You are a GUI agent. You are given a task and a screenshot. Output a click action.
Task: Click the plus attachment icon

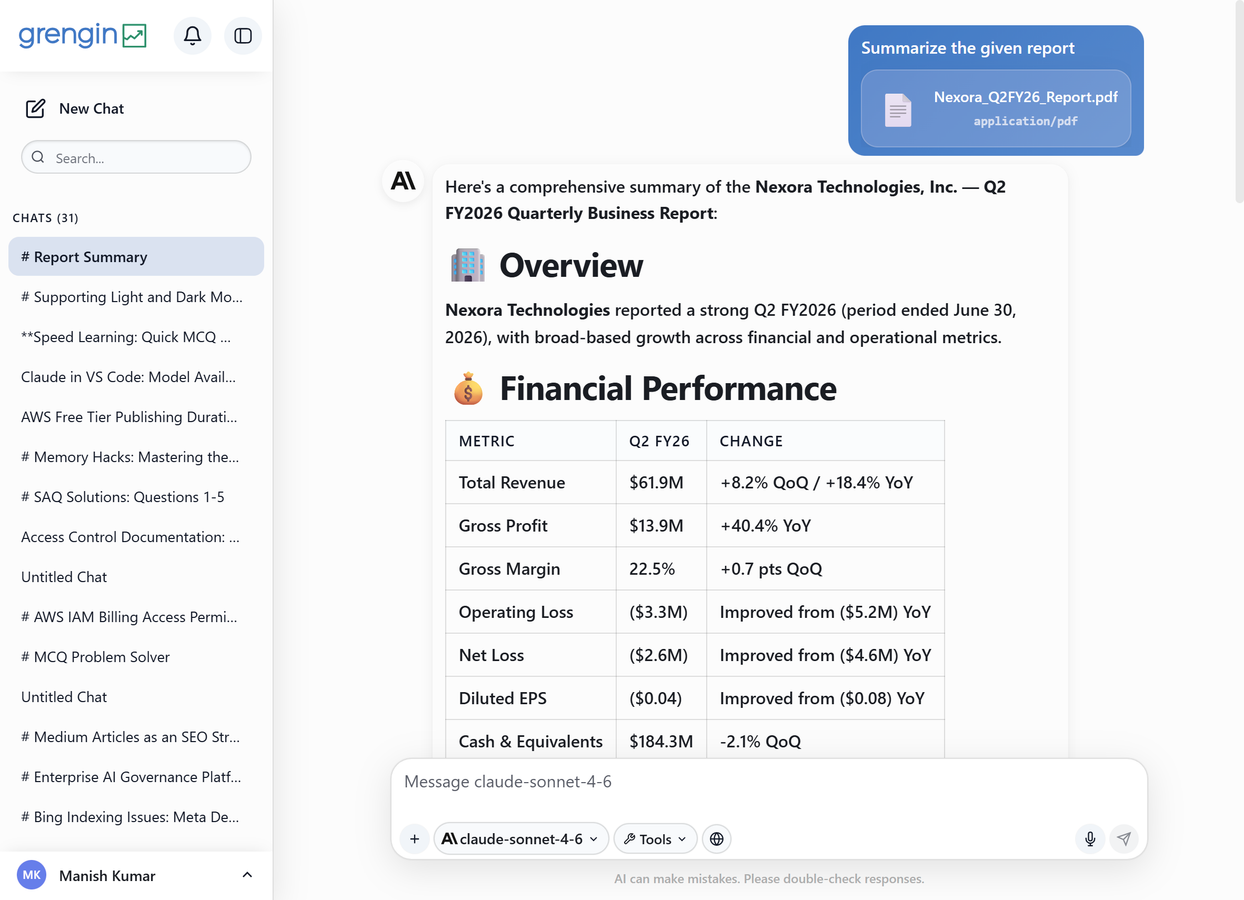pos(415,839)
